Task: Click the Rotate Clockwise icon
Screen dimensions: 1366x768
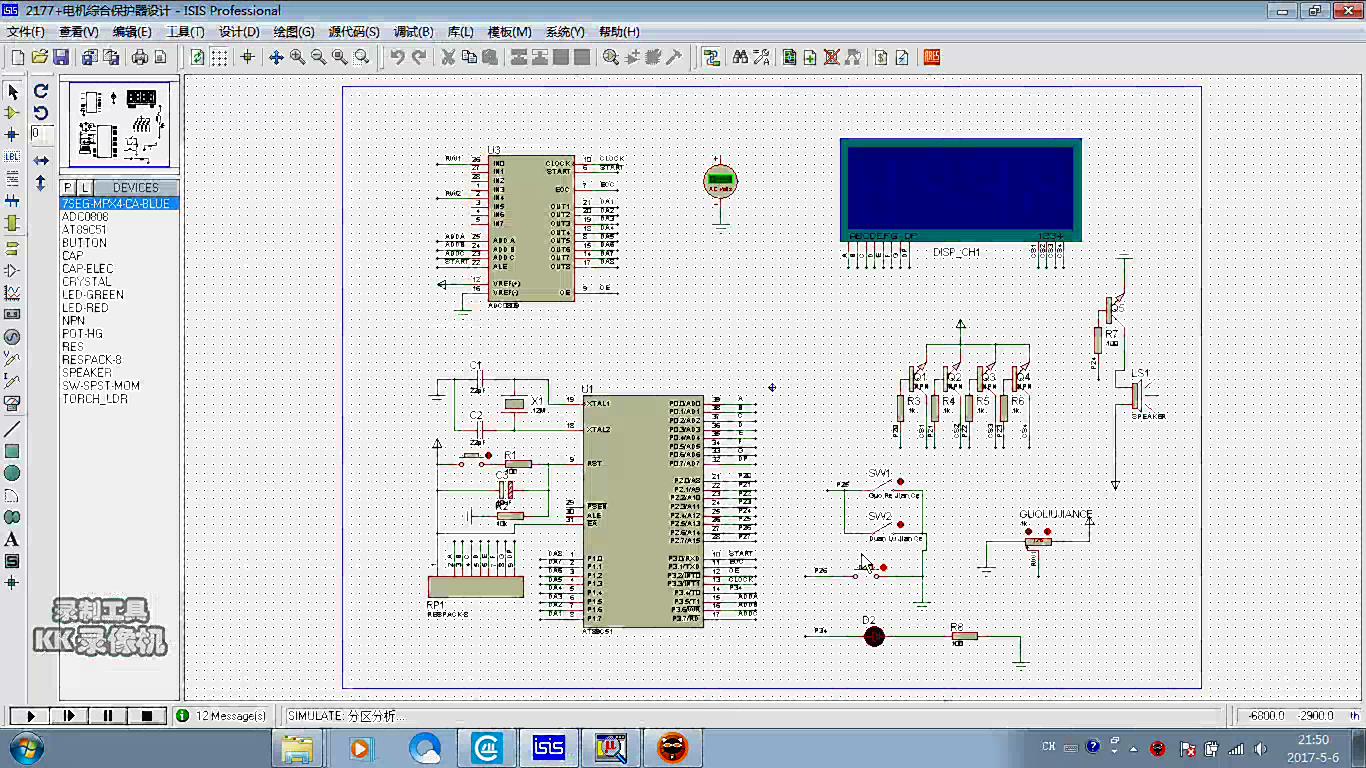Action: click(41, 91)
